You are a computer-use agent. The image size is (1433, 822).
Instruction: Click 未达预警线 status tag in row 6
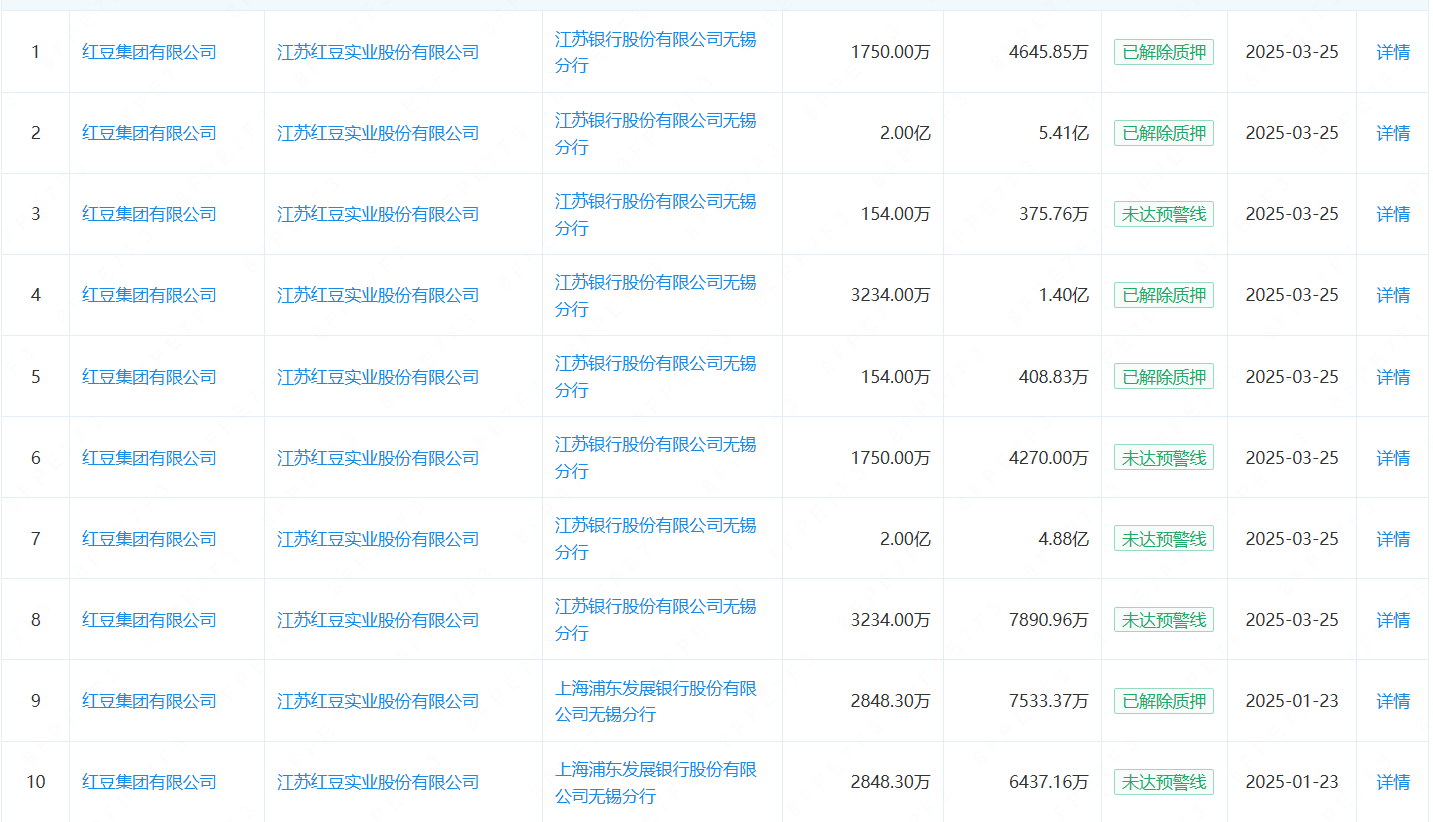coord(1164,458)
